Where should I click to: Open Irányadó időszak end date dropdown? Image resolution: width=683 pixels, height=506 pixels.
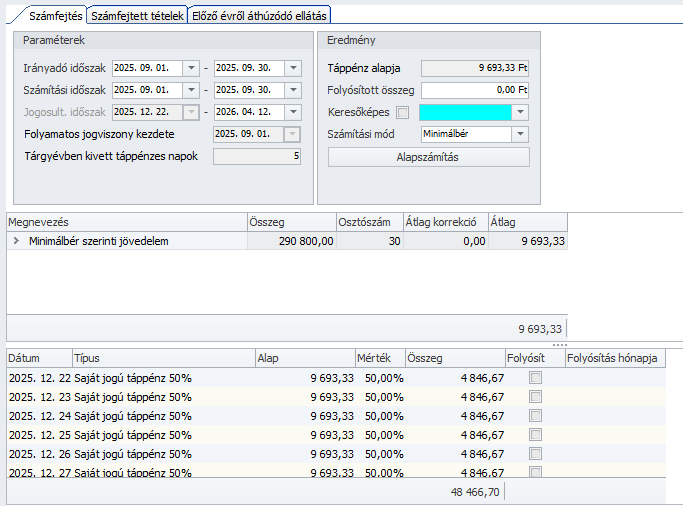[292, 68]
